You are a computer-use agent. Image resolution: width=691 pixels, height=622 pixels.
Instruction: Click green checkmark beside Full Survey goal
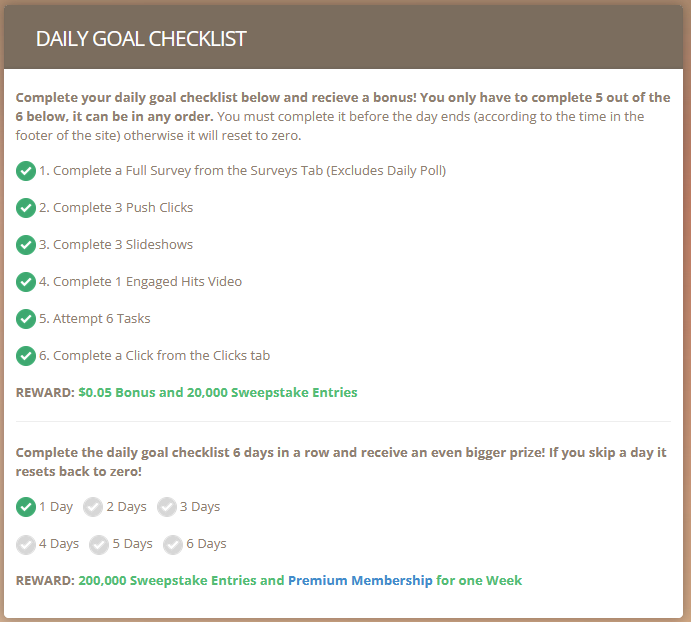tap(26, 171)
